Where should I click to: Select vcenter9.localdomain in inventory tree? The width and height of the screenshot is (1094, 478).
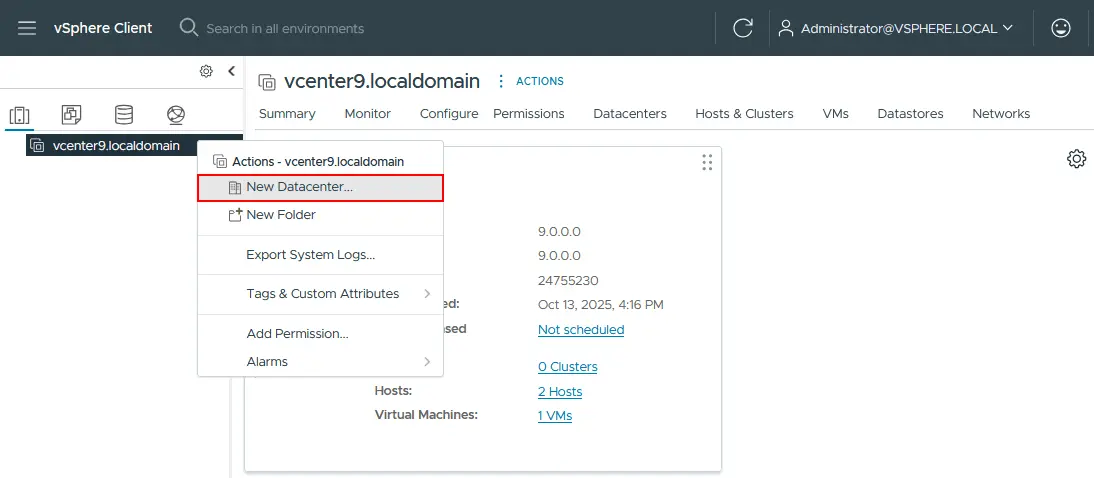tap(135, 145)
